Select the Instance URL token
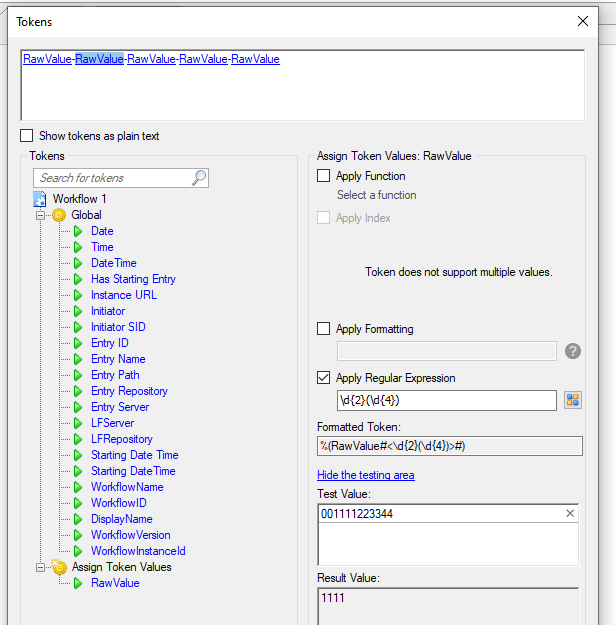The image size is (616, 625). pos(124,295)
